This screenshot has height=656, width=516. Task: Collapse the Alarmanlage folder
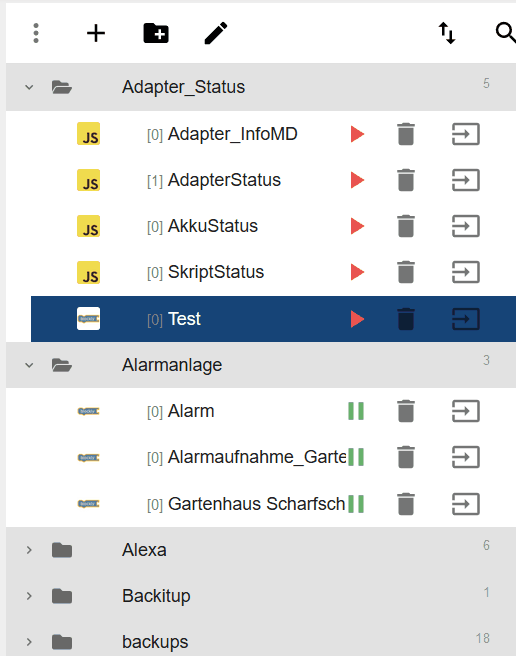(29, 365)
